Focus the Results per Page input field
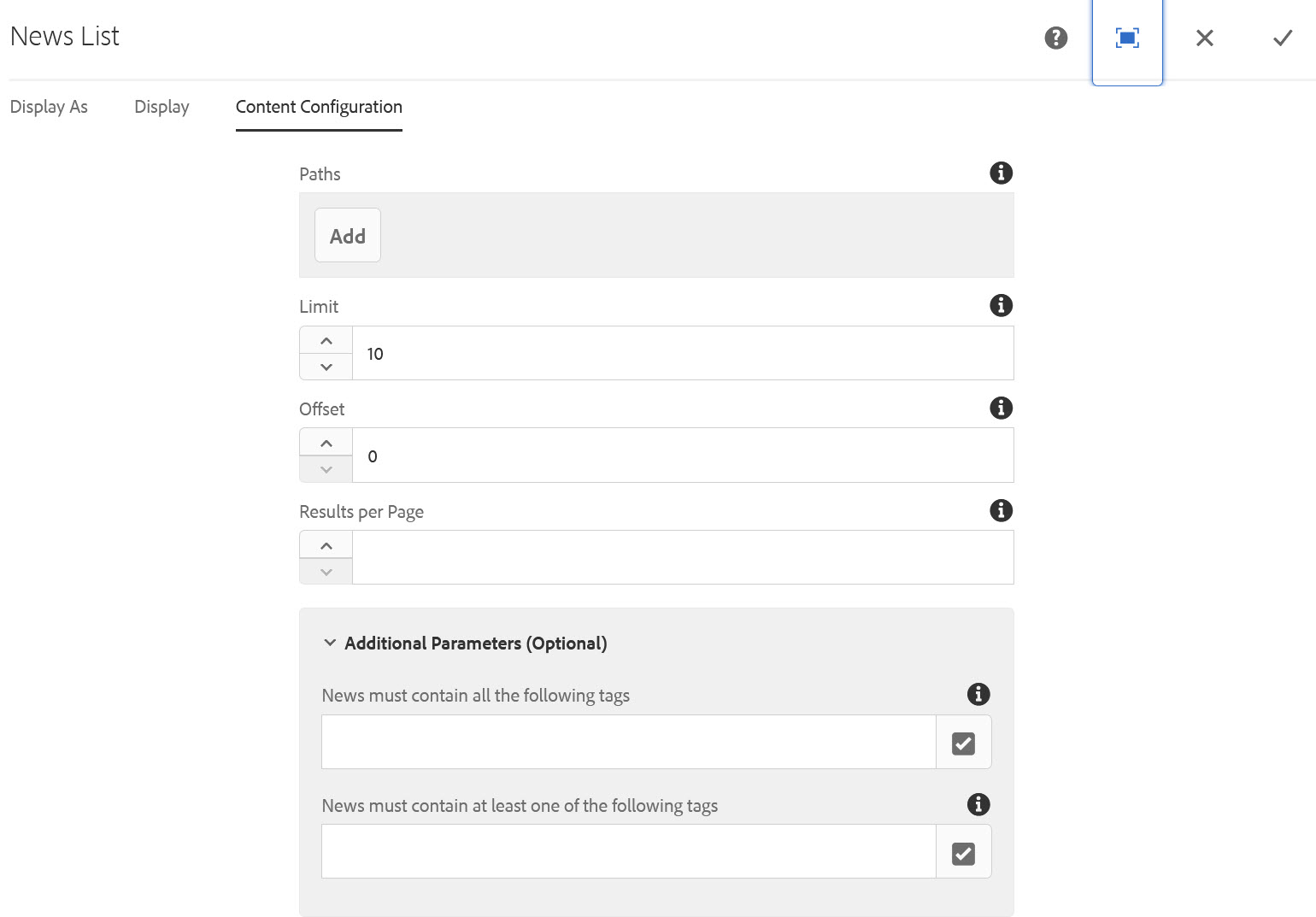This screenshot has width=1316, height=917. pos(682,557)
